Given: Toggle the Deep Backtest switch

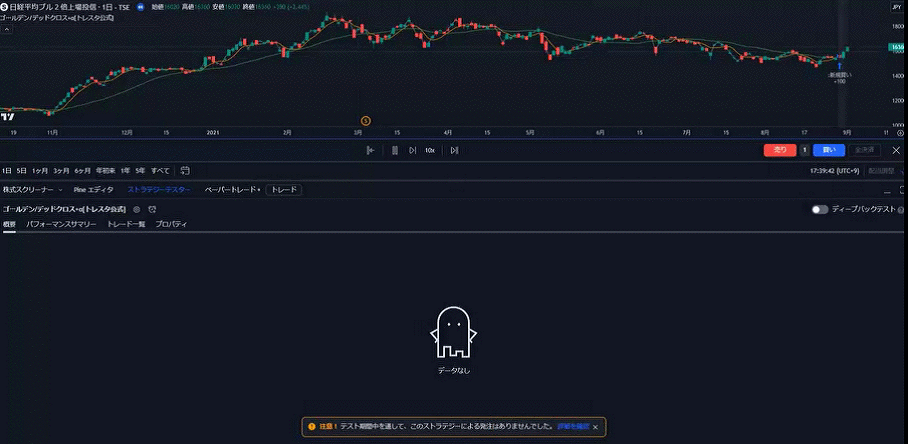Looking at the screenshot, I should [x=820, y=209].
